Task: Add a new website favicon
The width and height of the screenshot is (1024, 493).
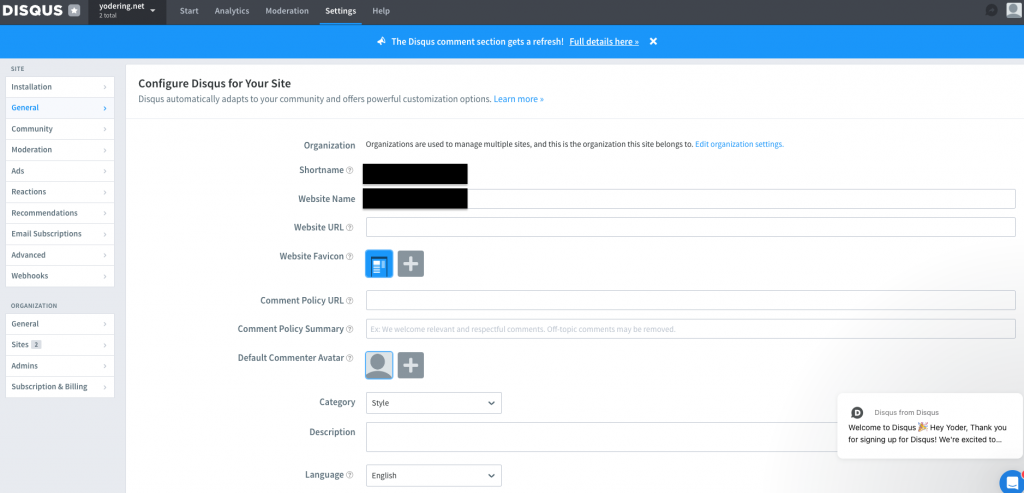Action: (x=411, y=264)
